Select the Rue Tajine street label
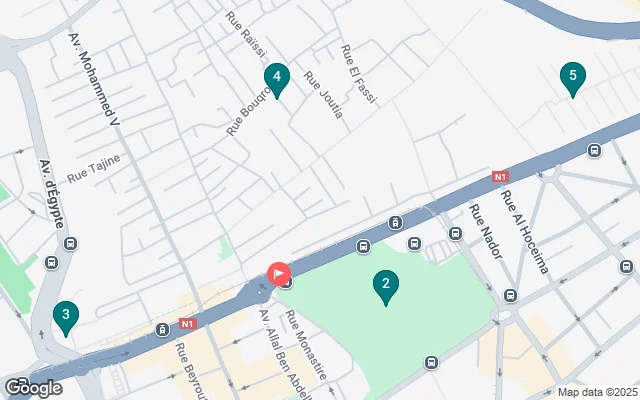This screenshot has width=640, height=400. (94, 169)
